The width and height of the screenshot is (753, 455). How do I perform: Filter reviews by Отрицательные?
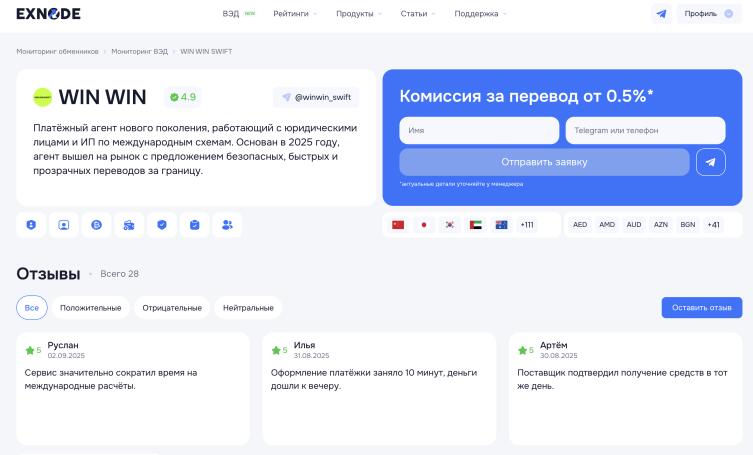(172, 308)
